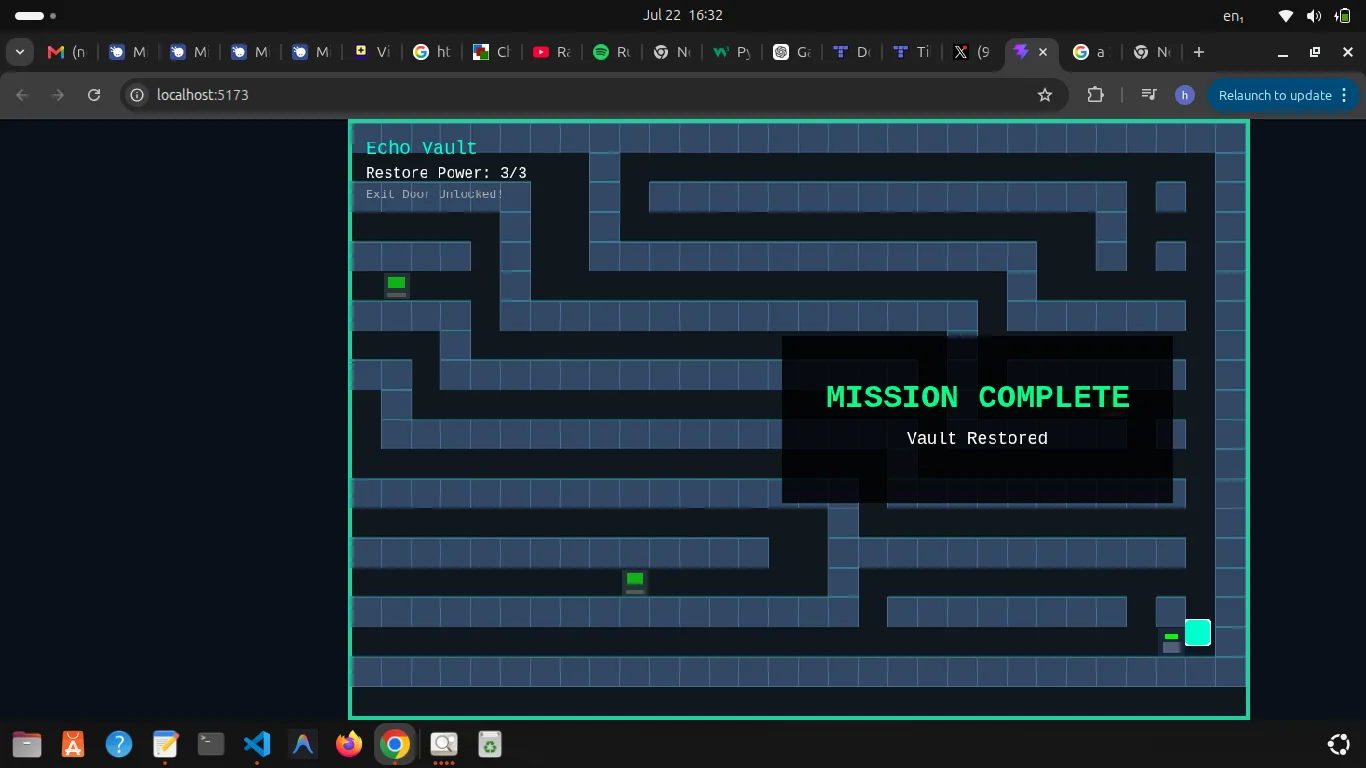Click the Wi-Fi status icon
This screenshot has height=768, width=1366.
1286,16
